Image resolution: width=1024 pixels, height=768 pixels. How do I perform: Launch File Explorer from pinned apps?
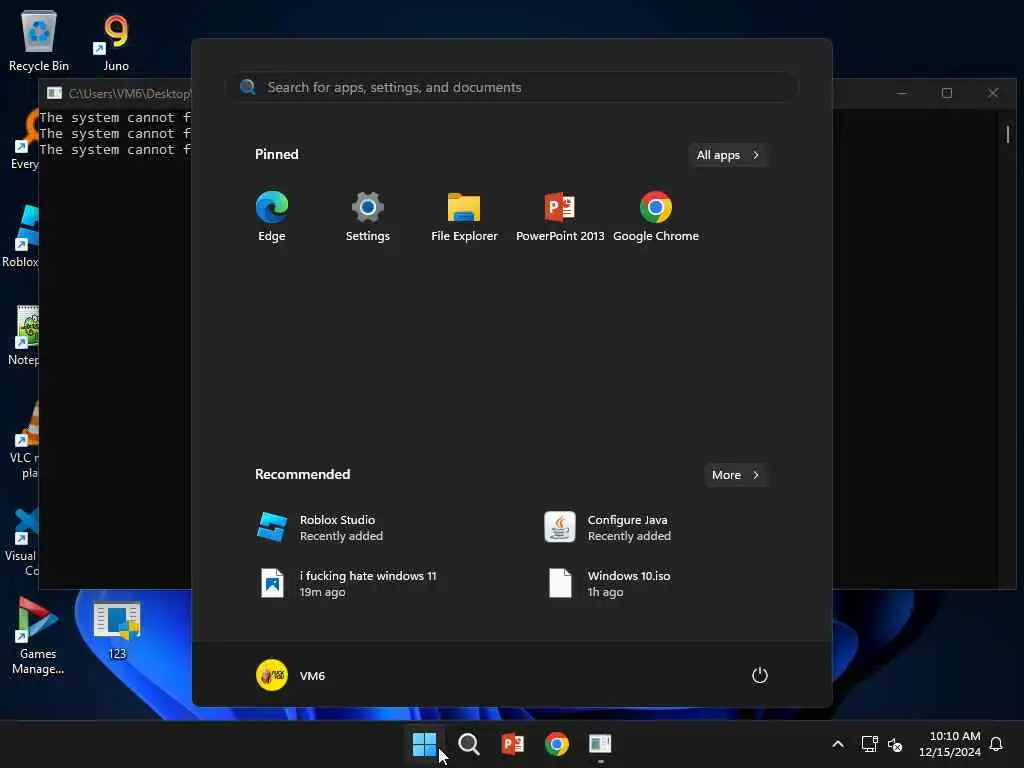(x=464, y=216)
